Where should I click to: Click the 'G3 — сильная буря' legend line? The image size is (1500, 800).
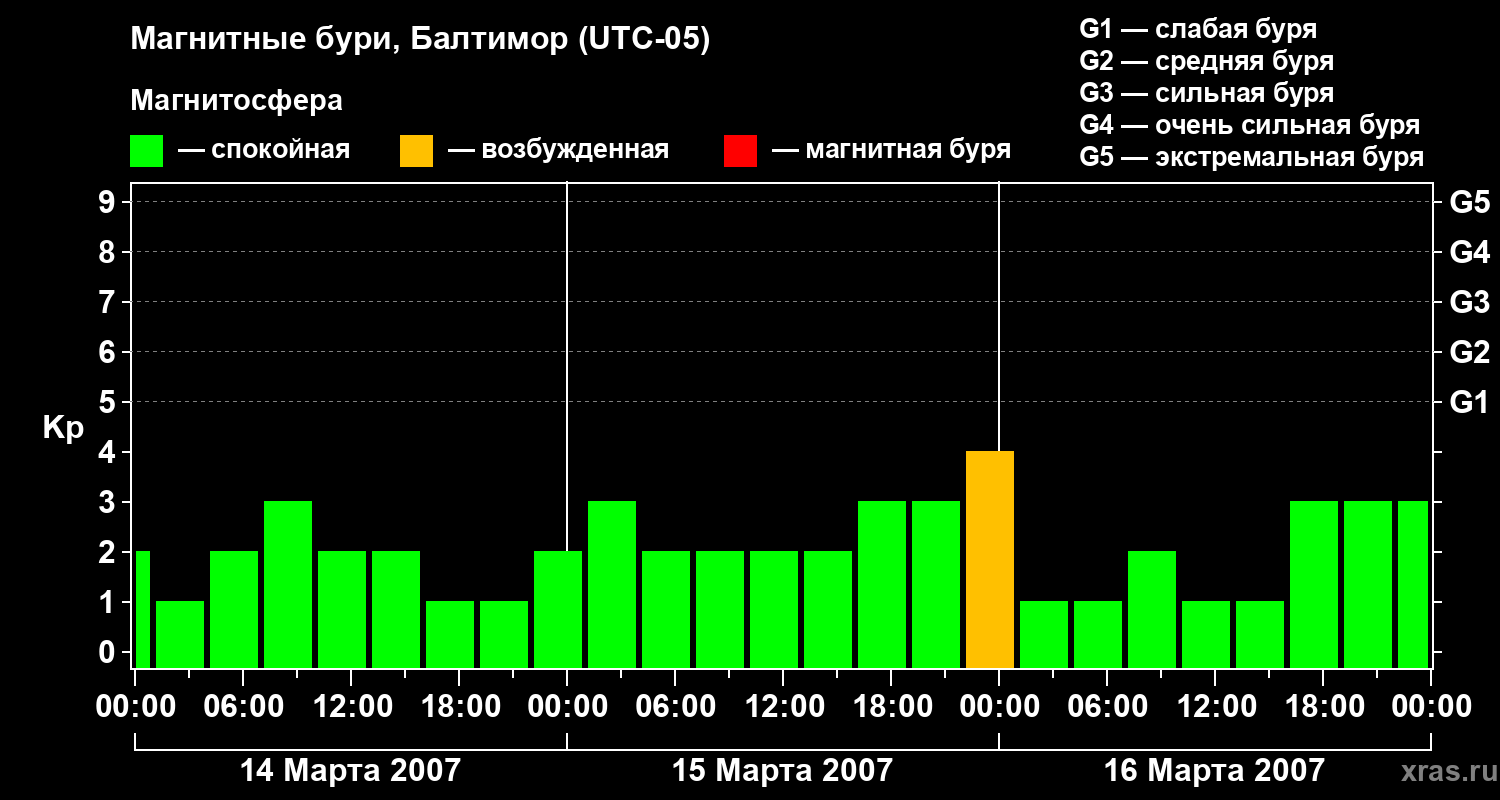point(1207,93)
